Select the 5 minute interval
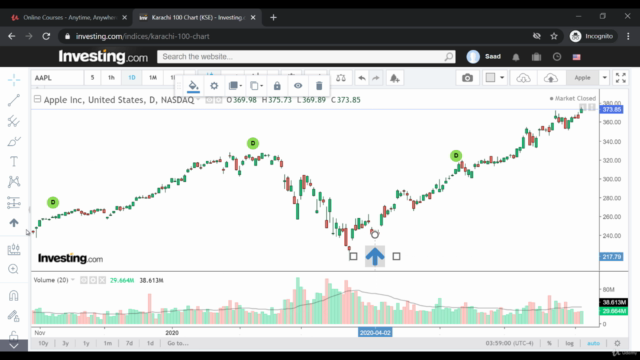This screenshot has width=640, height=360. 93,78
